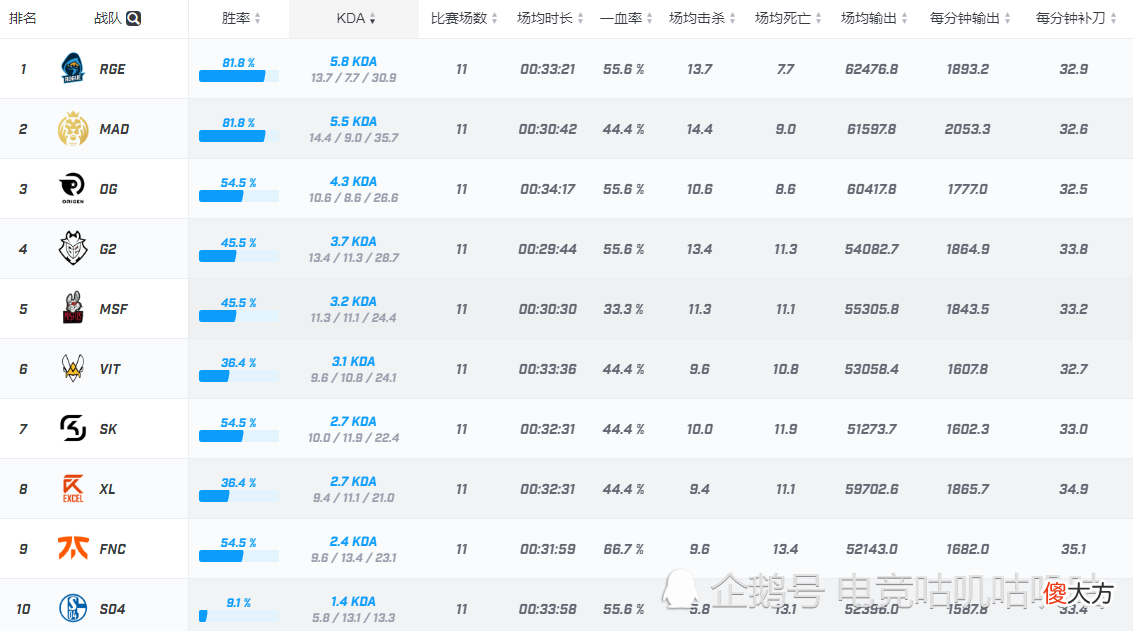Click the 00:29:44 average duration cell
Viewport: 1133px width, 631px height.
click(x=548, y=249)
